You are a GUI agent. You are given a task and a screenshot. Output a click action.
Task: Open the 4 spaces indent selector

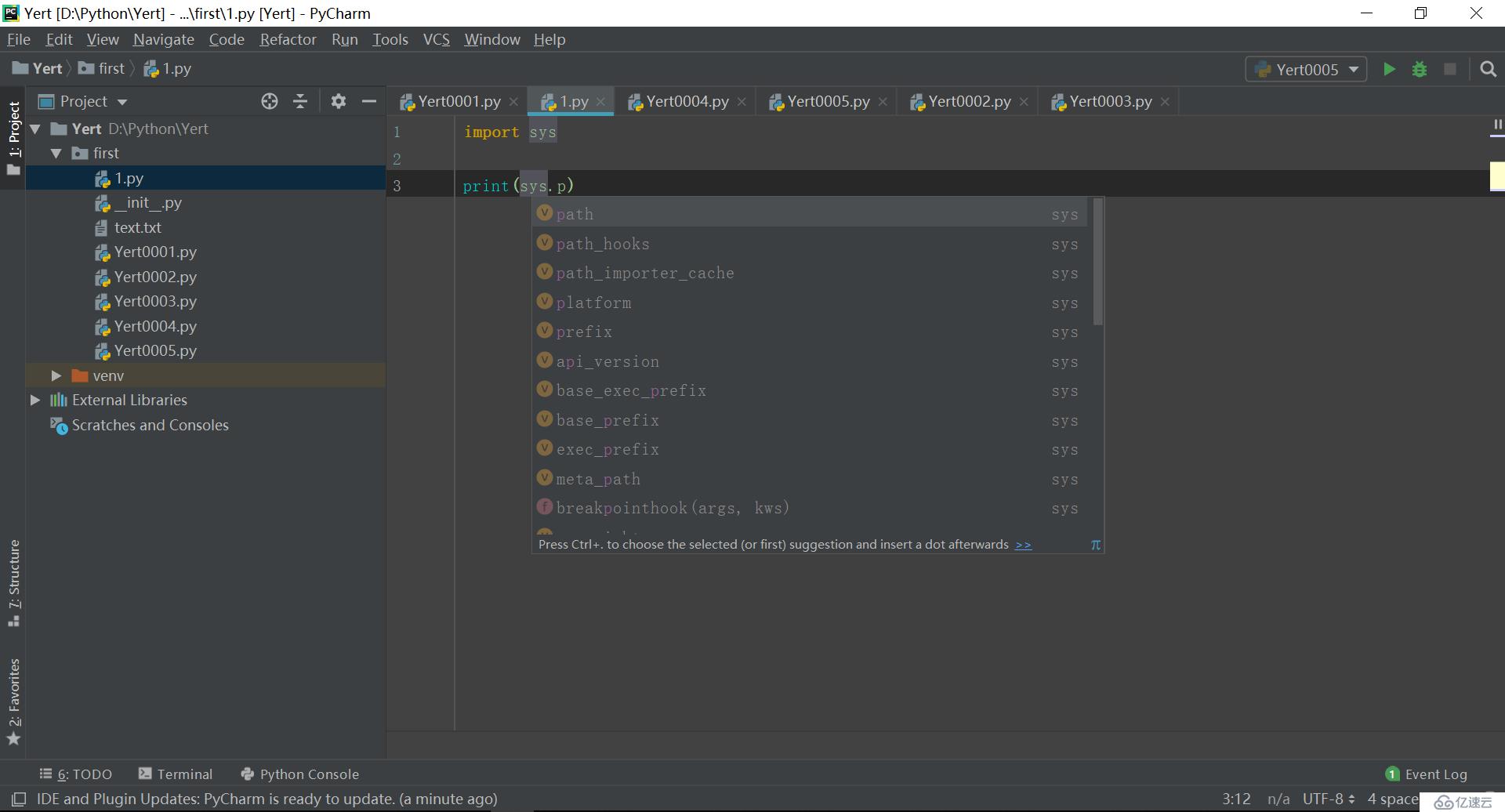1394,799
